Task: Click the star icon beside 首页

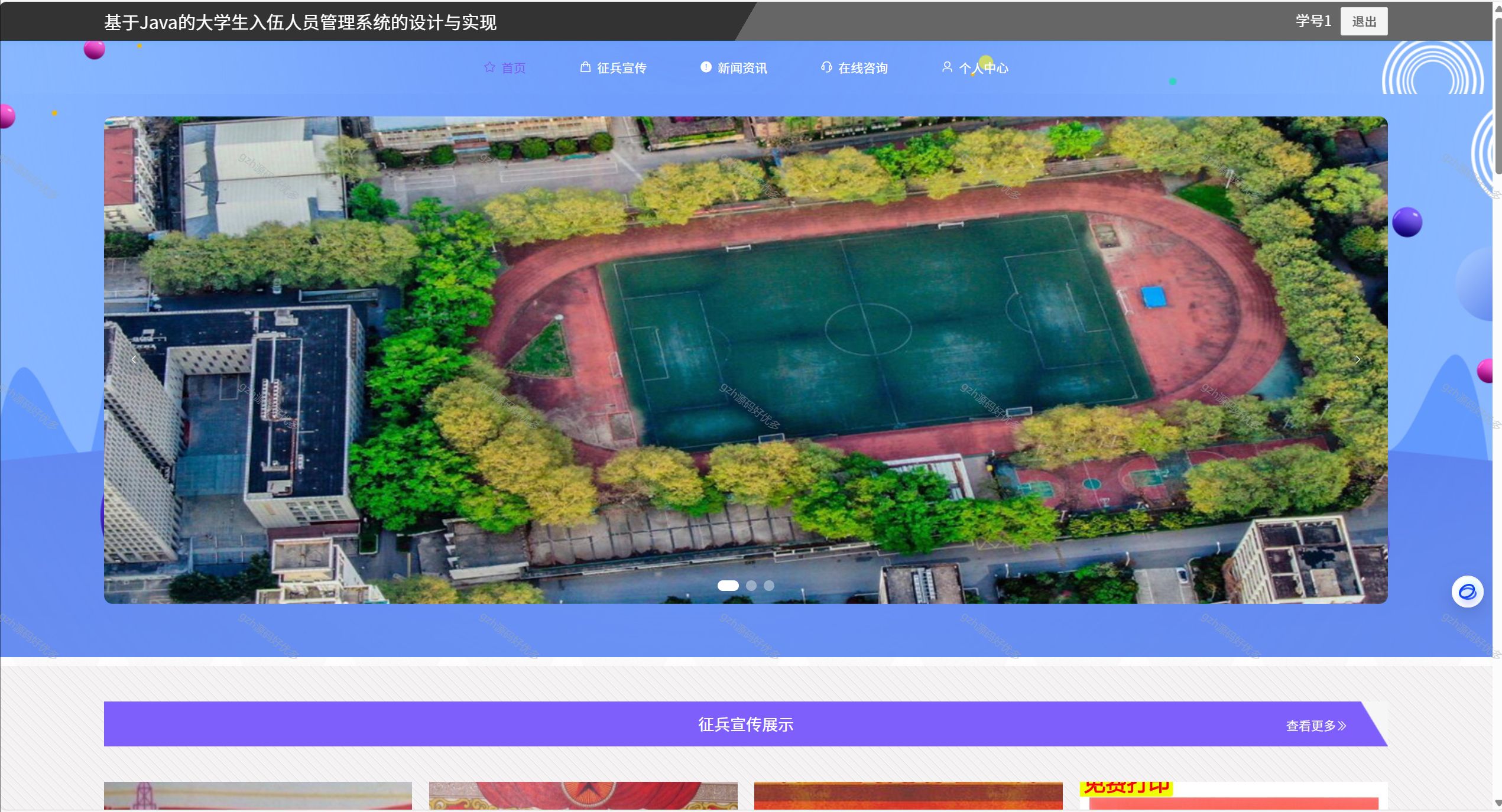Action: tap(489, 67)
